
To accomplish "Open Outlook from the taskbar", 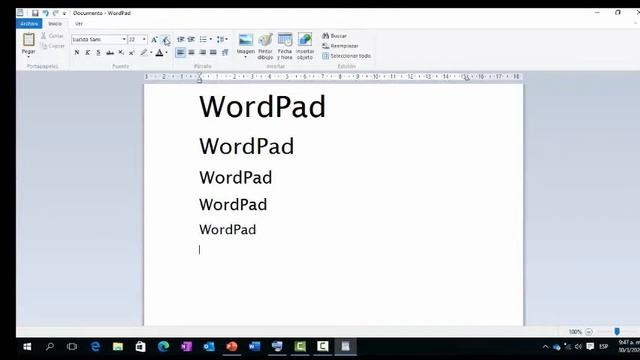I will [x=209, y=347].
